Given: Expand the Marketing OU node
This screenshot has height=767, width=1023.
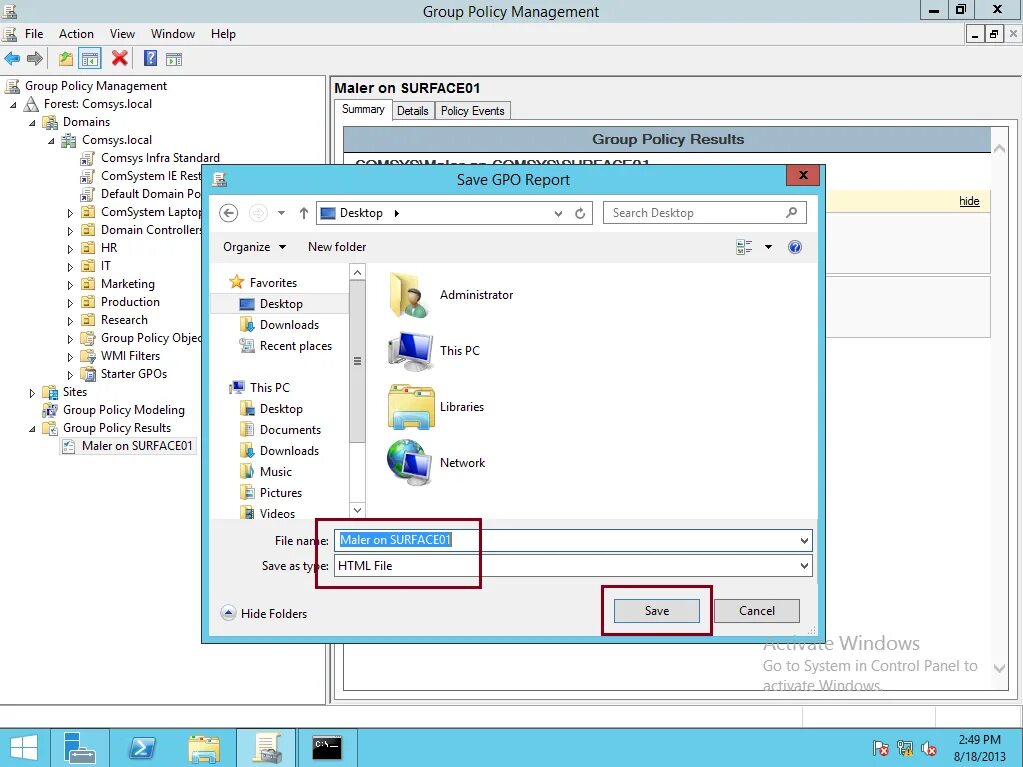Looking at the screenshot, I should click(70, 284).
